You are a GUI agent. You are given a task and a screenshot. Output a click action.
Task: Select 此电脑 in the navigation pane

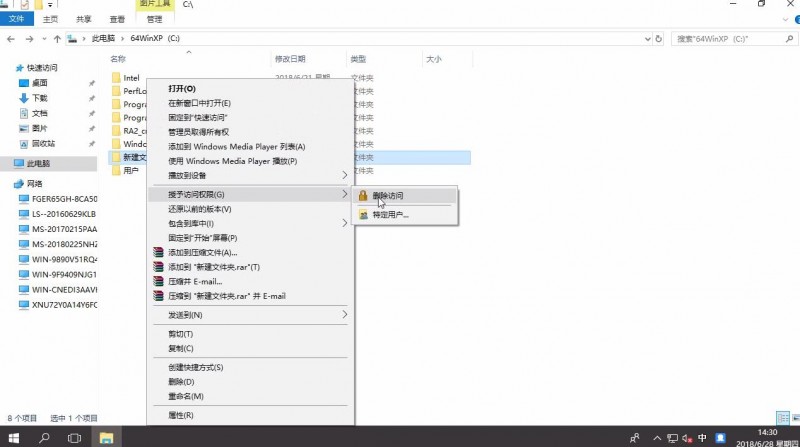point(39,163)
